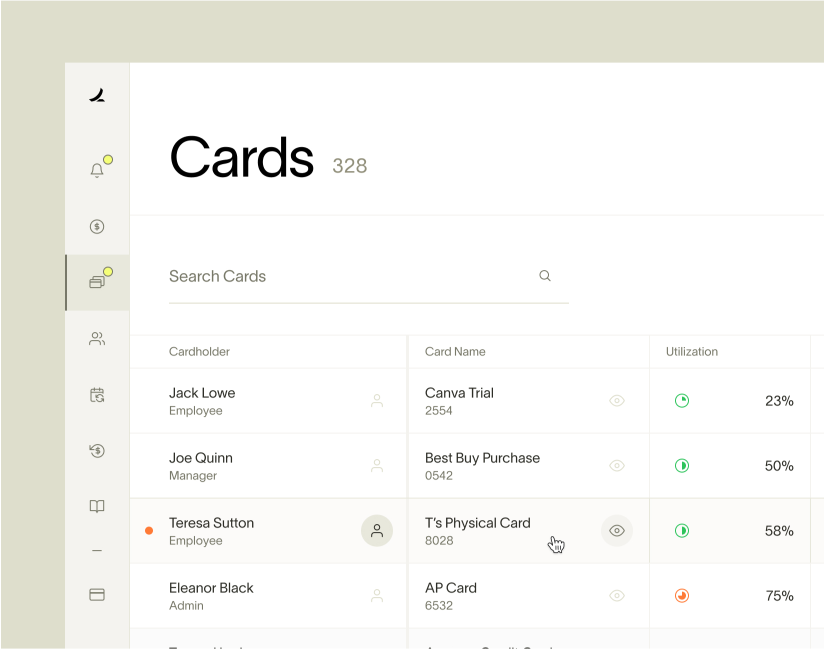Click the 23% utilization value
The width and height of the screenshot is (824, 649).
[x=779, y=401]
